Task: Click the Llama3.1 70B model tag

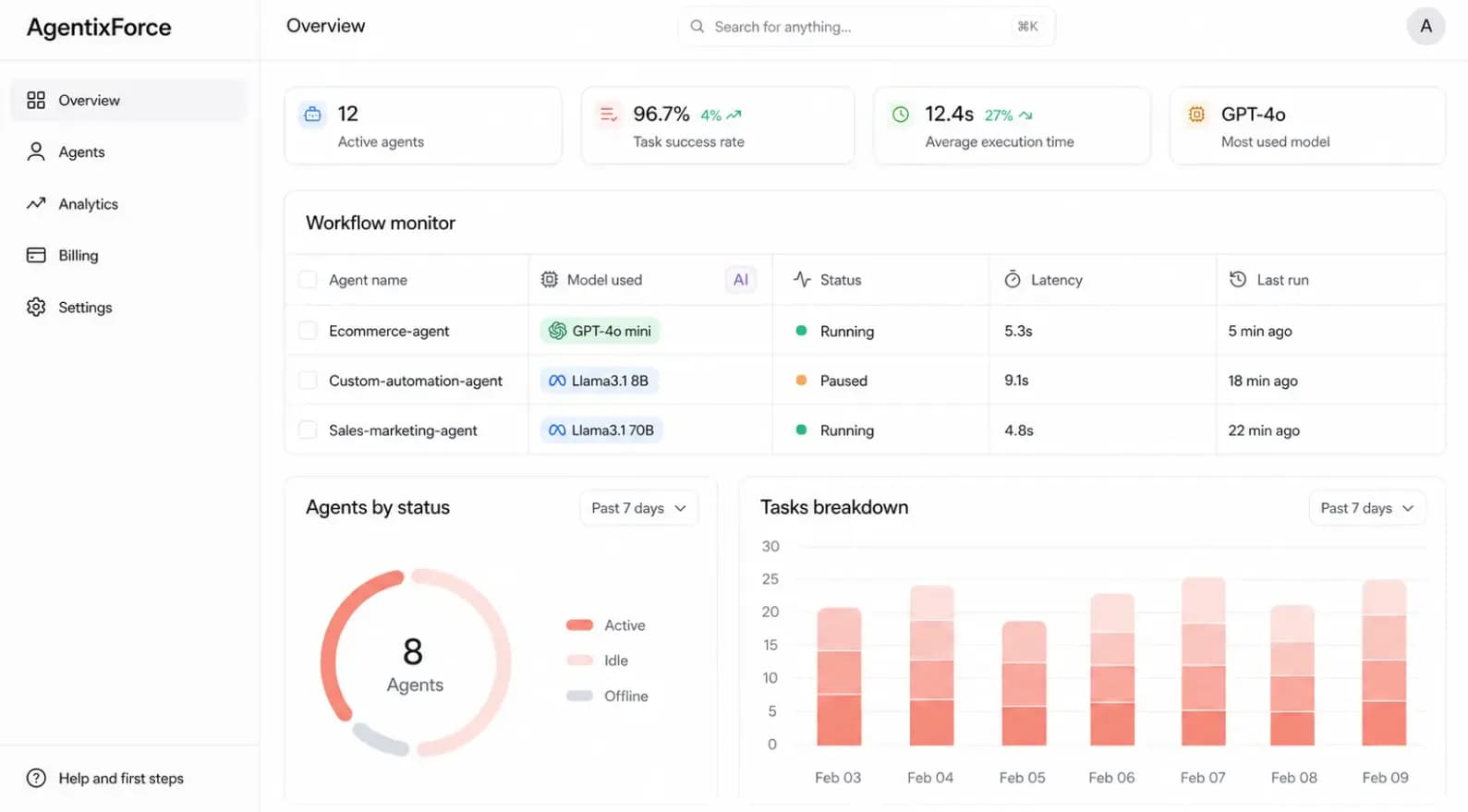Action: (x=601, y=430)
